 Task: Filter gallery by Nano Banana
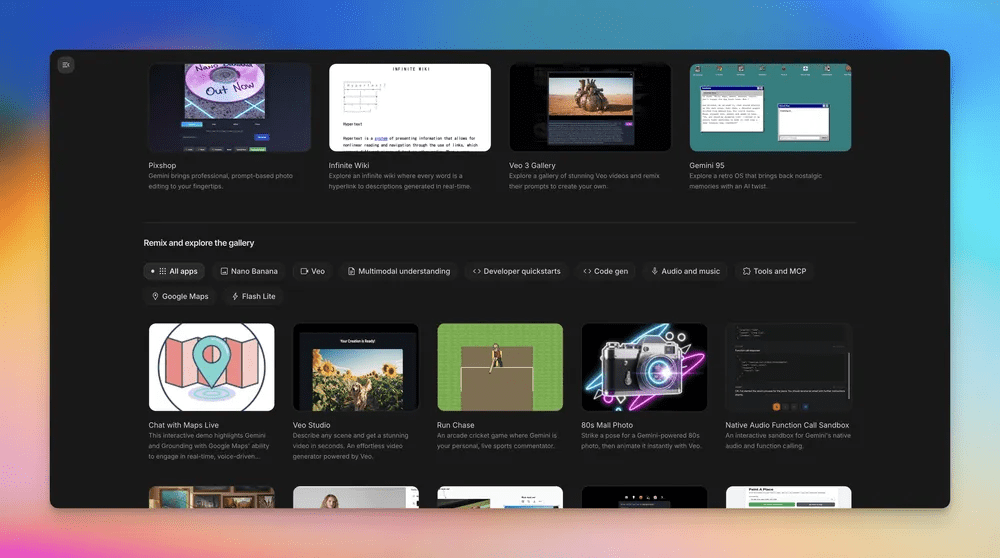pyautogui.click(x=249, y=271)
